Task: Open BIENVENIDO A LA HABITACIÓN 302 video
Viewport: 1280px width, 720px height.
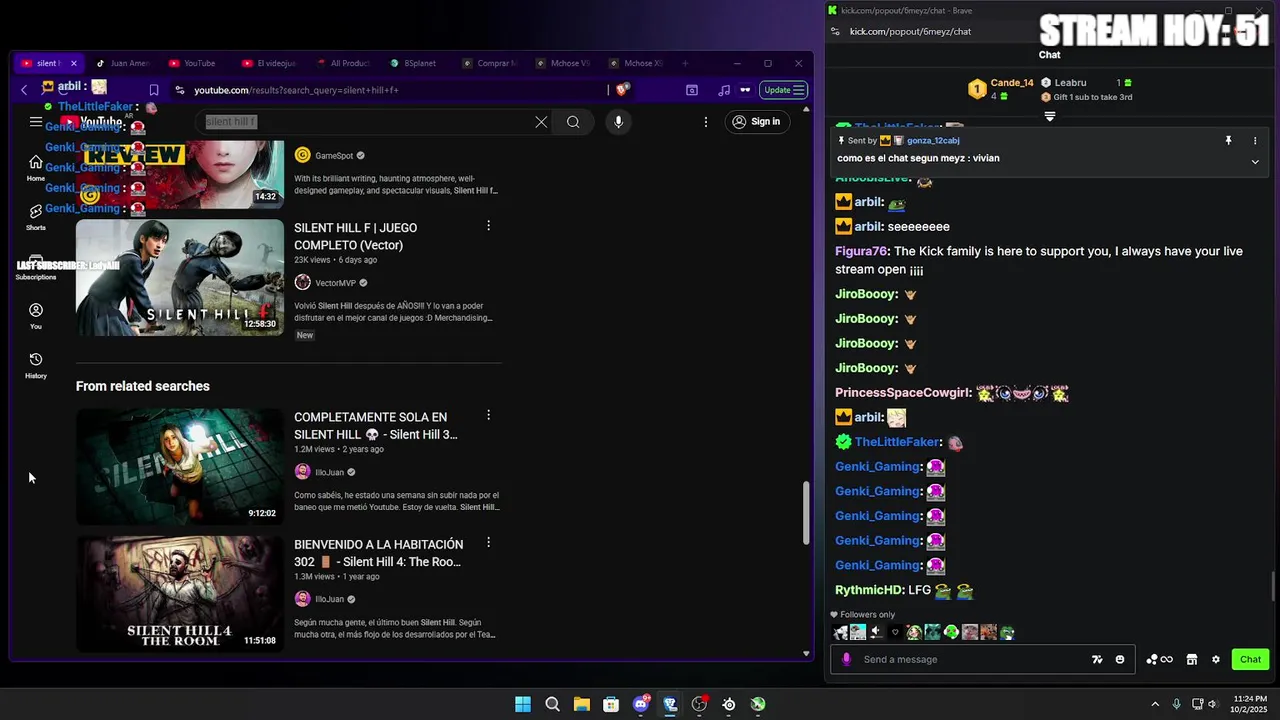Action: point(378,553)
